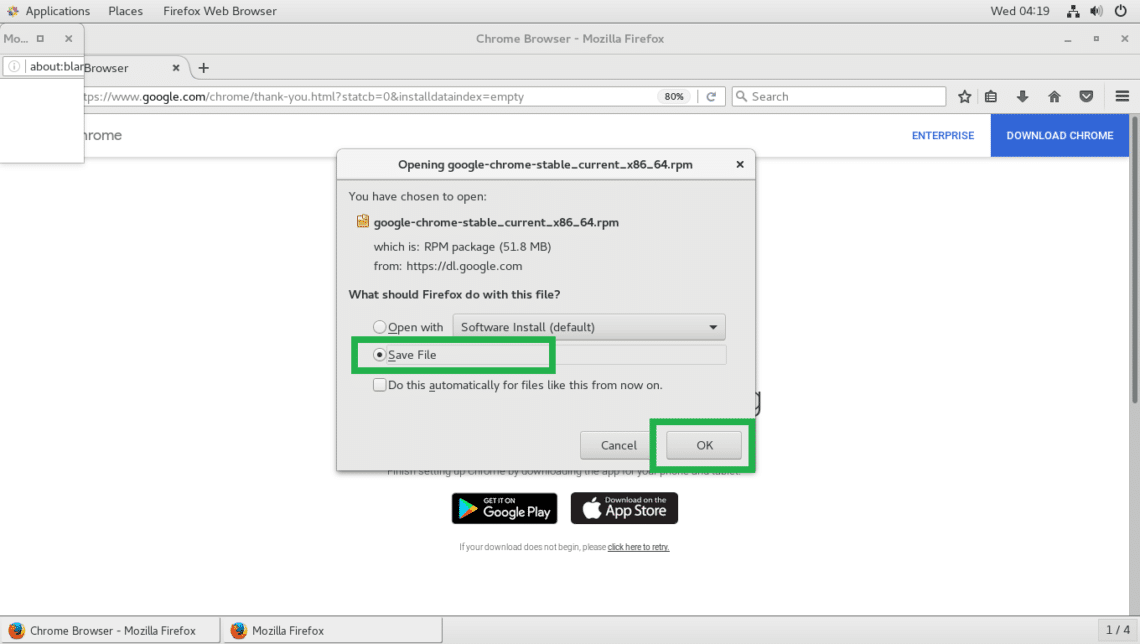Image resolution: width=1140 pixels, height=644 pixels.
Task: Open the bookmarks list icon
Action: 990,97
